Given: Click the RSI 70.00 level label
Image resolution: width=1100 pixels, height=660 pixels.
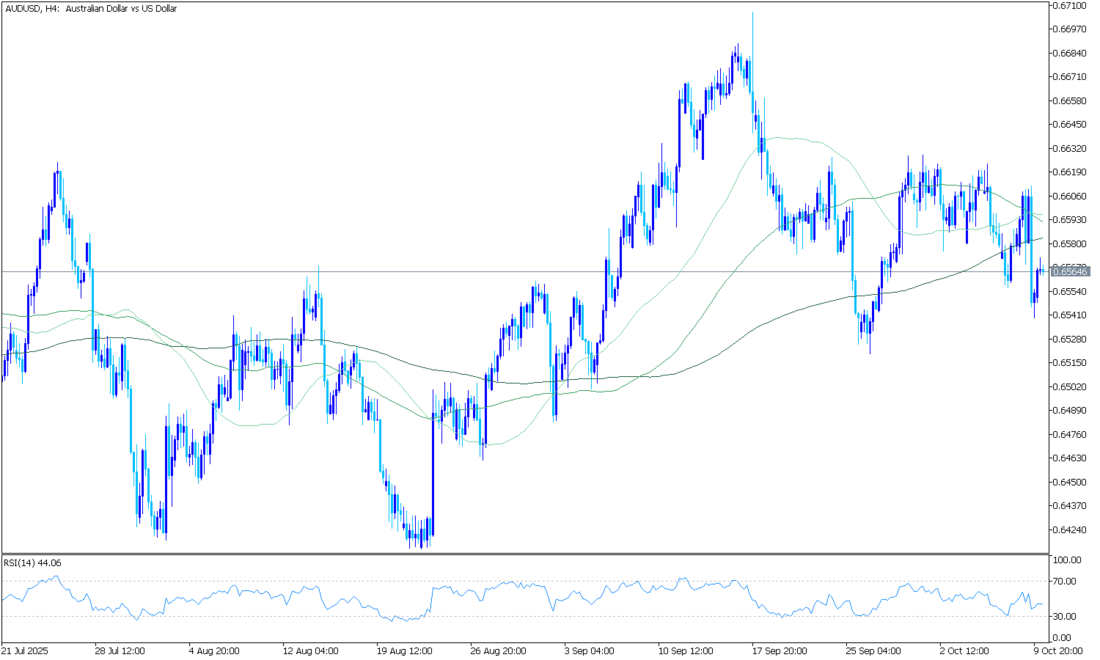Looking at the screenshot, I should 1066,581.
